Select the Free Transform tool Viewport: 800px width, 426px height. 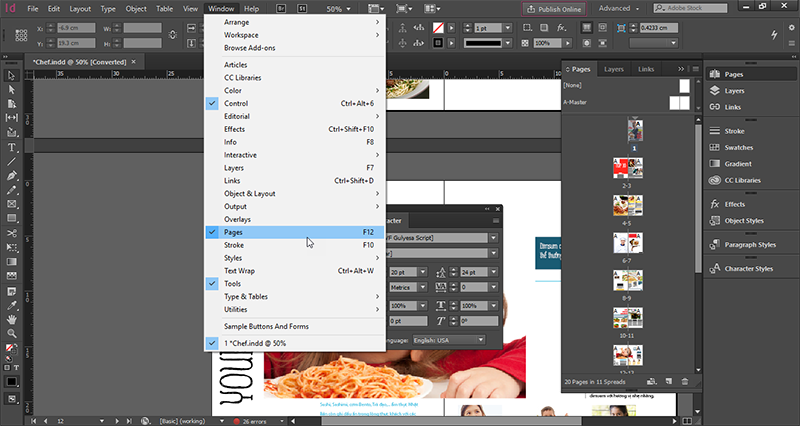(11, 247)
